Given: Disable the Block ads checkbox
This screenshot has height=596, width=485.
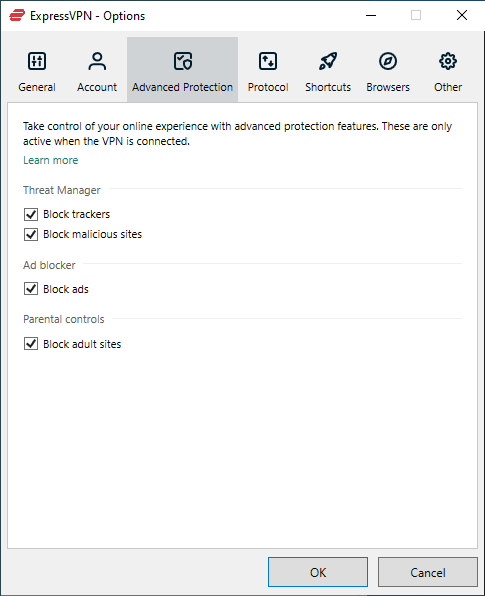Looking at the screenshot, I should (31, 289).
